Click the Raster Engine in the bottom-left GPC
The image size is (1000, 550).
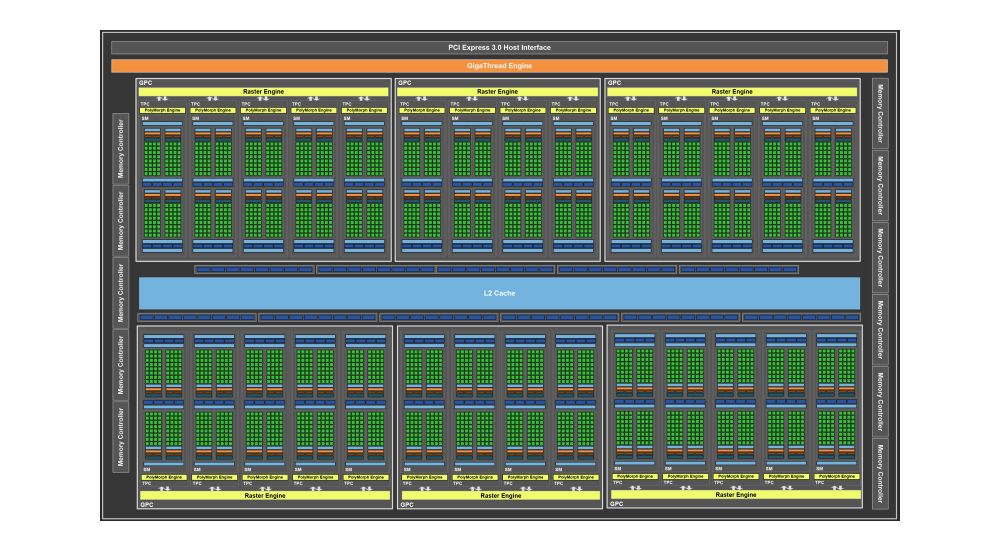coord(264,495)
